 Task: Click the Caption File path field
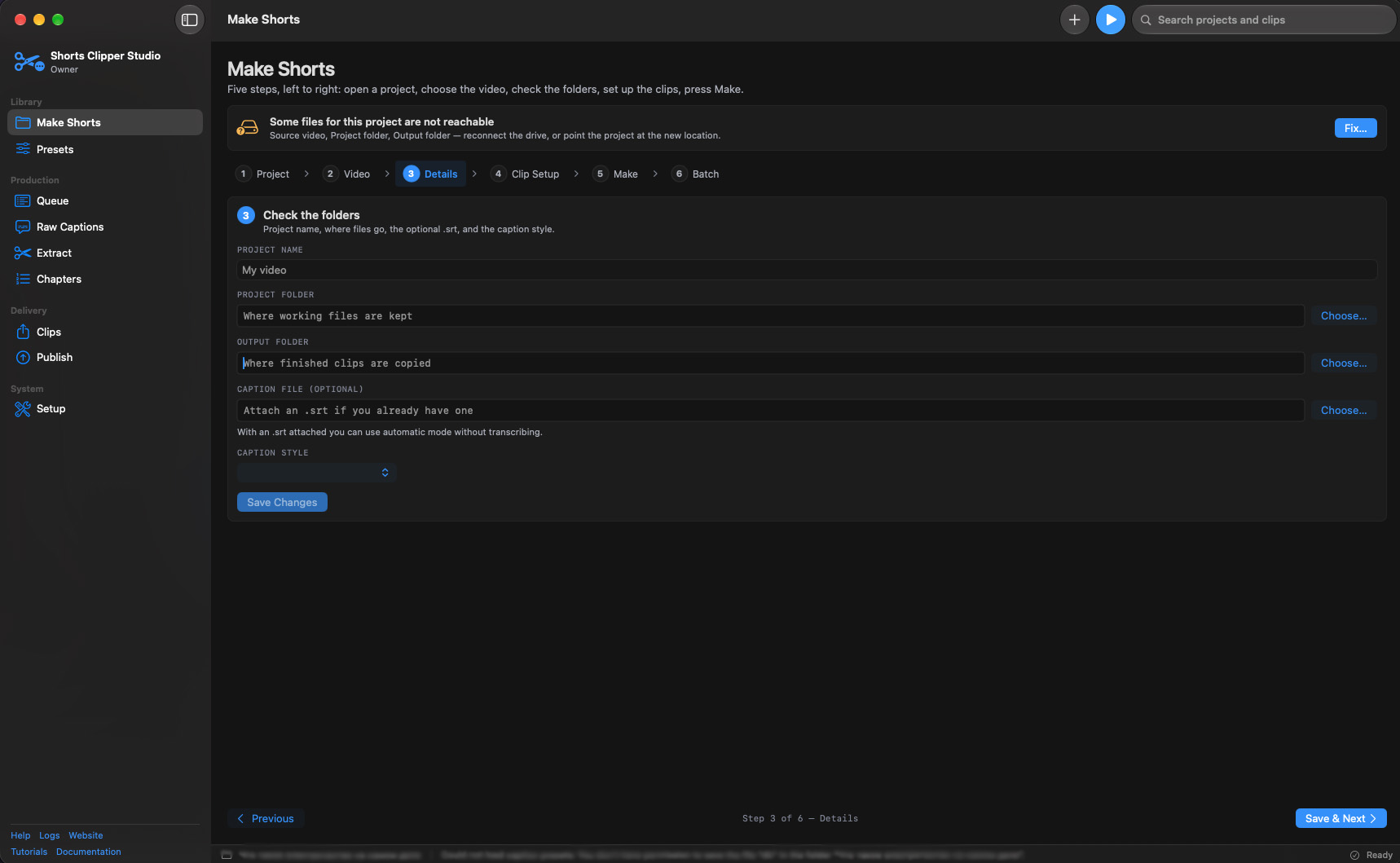[x=770, y=410]
